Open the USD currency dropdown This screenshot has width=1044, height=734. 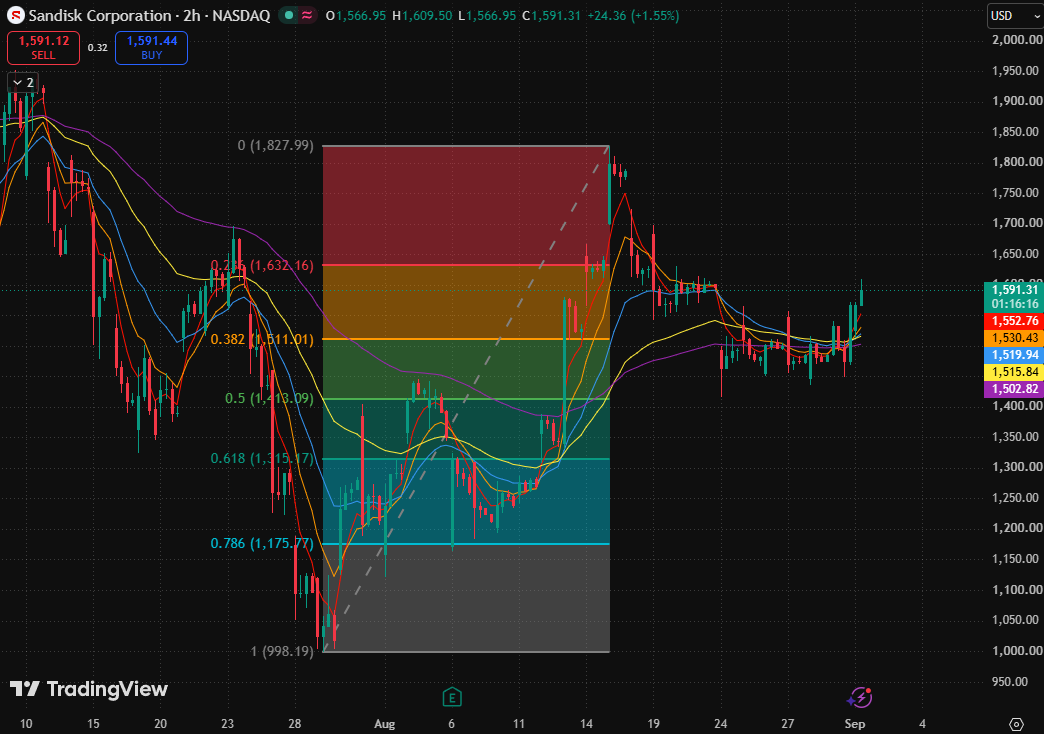[x=1014, y=15]
